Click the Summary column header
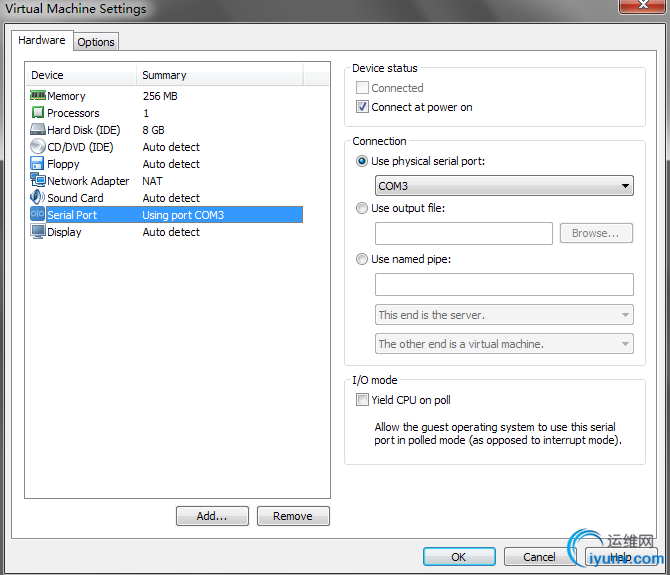670x575 pixels. click(x=220, y=75)
